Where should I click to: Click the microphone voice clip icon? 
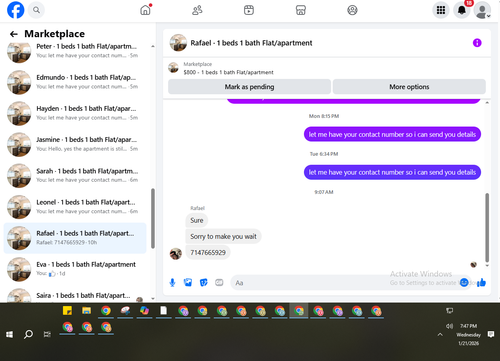(172, 283)
